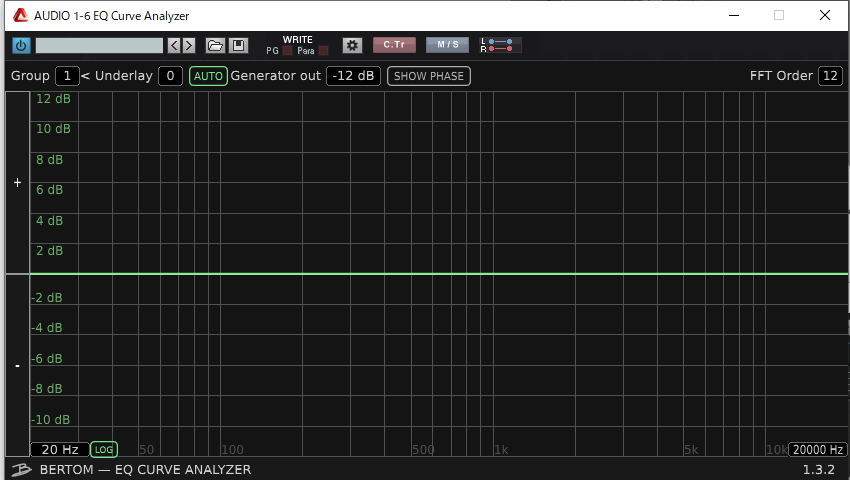Edit the 20000 Hz high frequency field
This screenshot has width=850, height=480.
coord(817,450)
